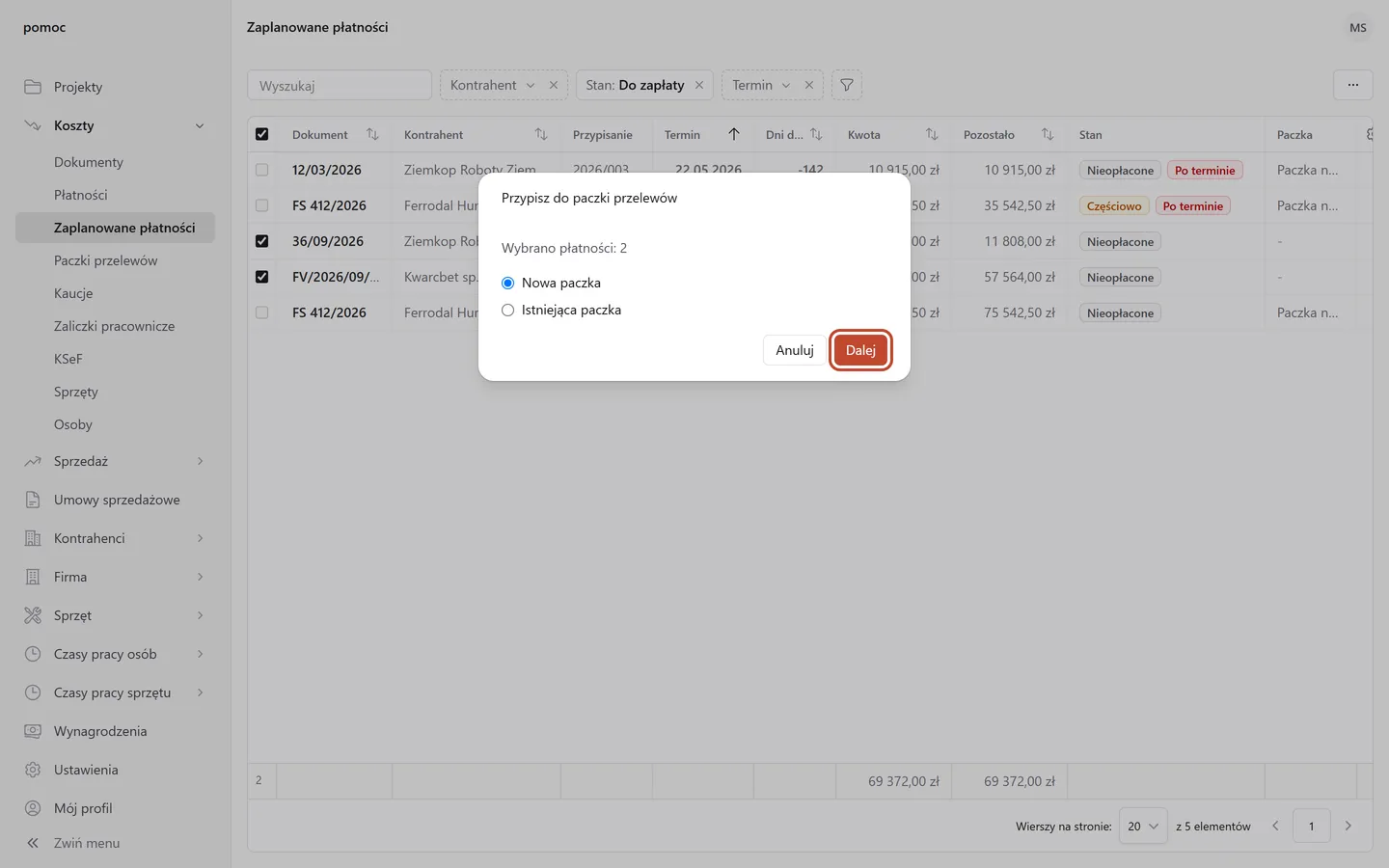Open the Termin filter dropdown
The image size is (1389, 868).
pos(761,85)
